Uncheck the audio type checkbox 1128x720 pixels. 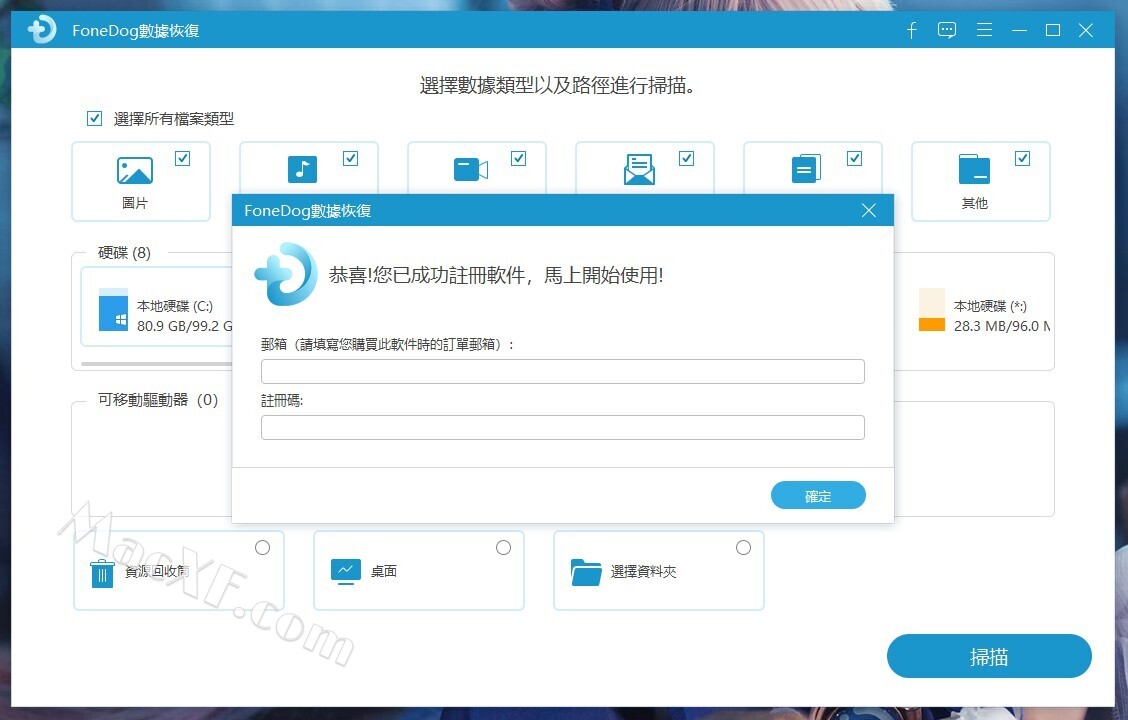(350, 158)
